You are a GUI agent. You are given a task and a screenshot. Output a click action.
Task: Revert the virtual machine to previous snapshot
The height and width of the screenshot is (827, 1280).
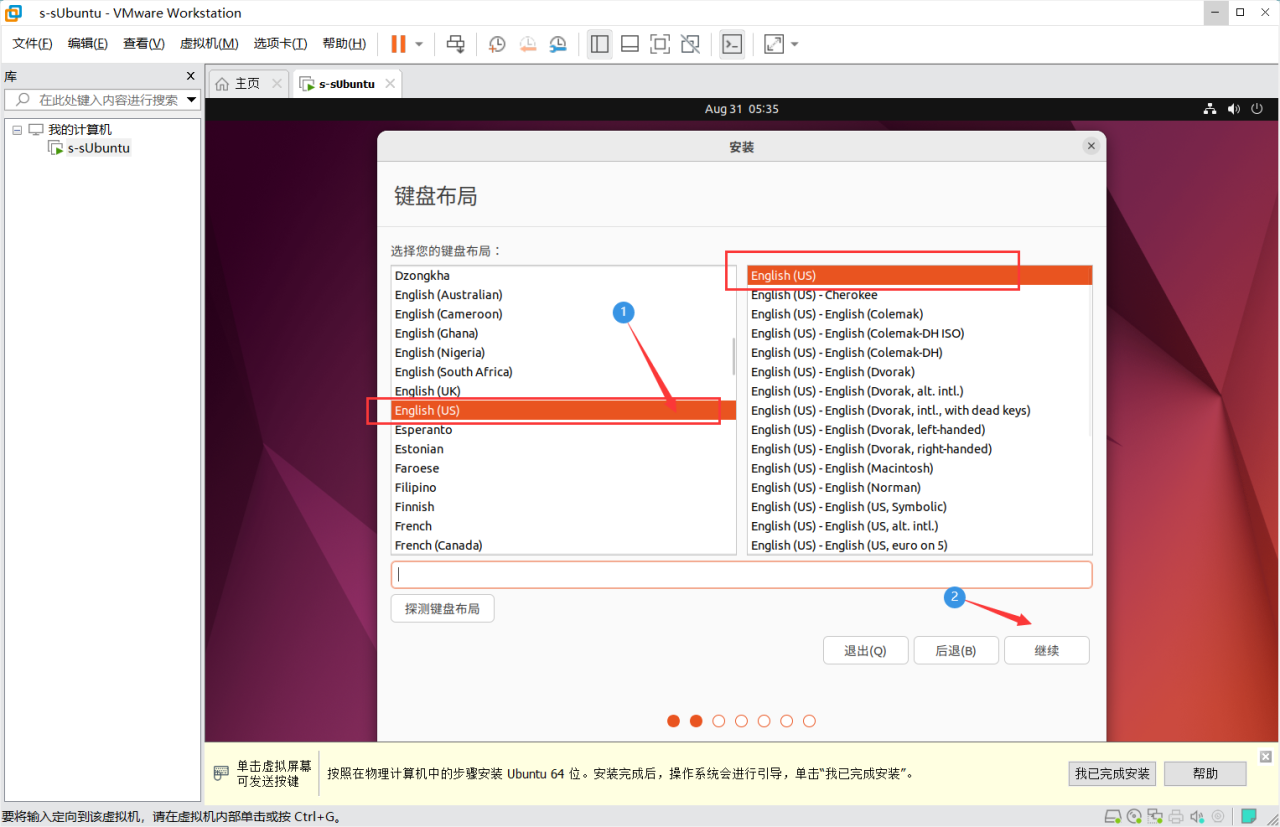click(x=527, y=44)
